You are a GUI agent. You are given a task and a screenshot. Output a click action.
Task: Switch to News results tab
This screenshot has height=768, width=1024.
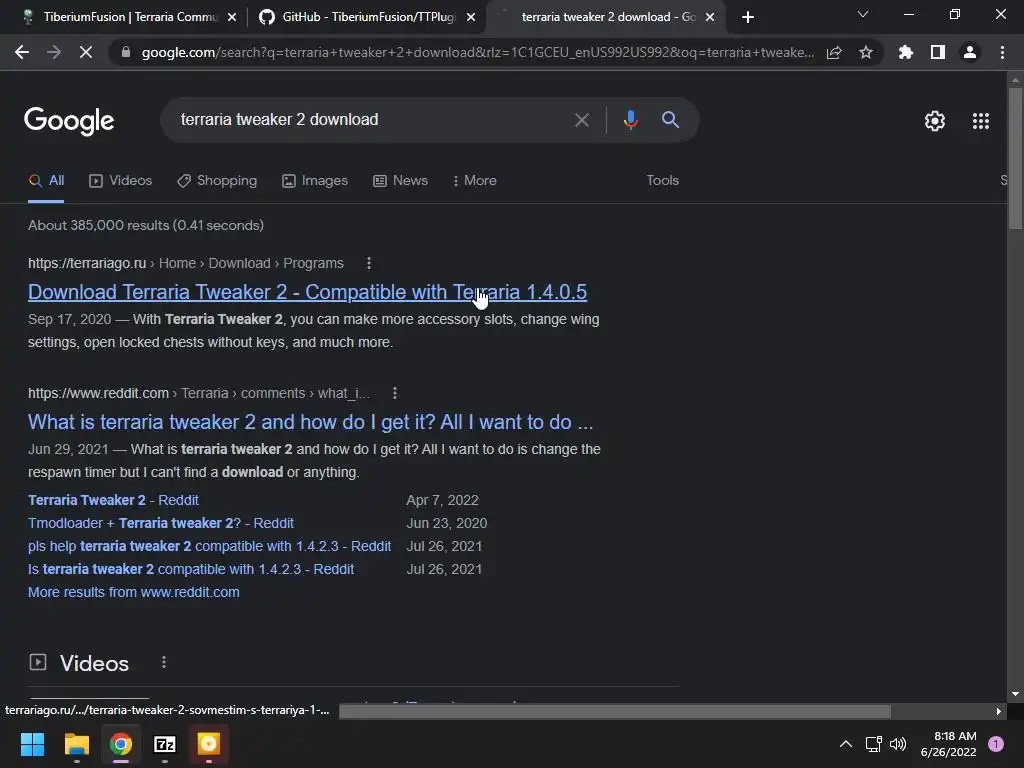click(x=400, y=181)
